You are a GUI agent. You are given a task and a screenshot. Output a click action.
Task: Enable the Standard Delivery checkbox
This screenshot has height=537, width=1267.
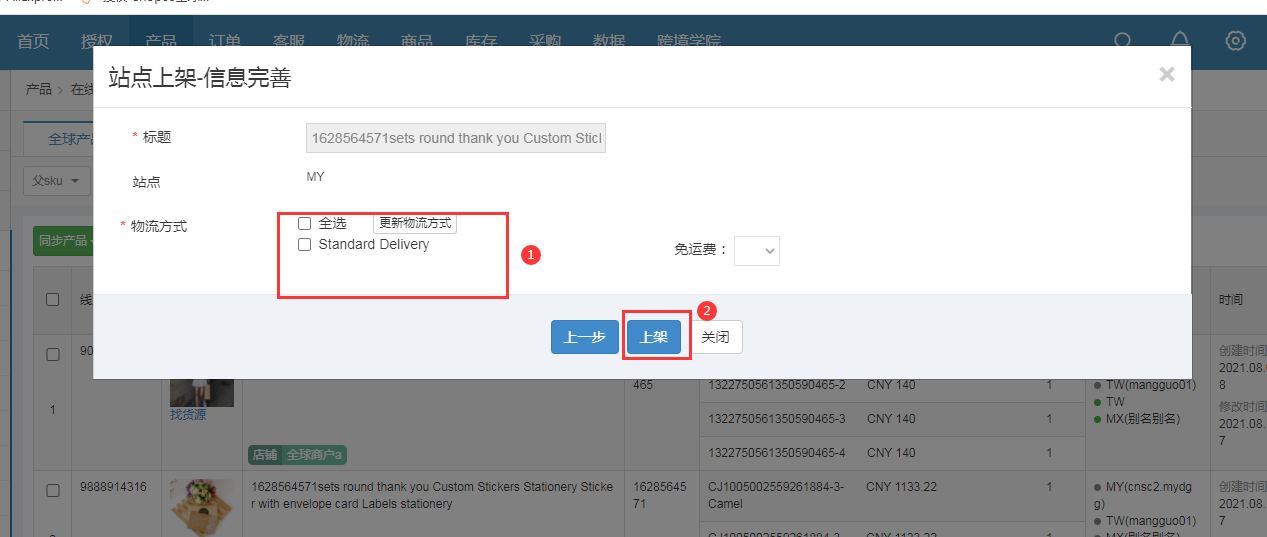click(x=305, y=245)
